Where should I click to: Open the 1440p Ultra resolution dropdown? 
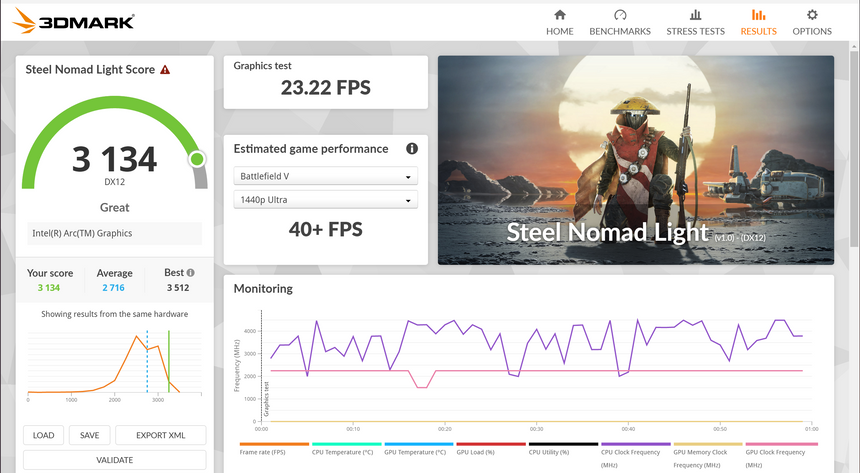[x=325, y=201]
